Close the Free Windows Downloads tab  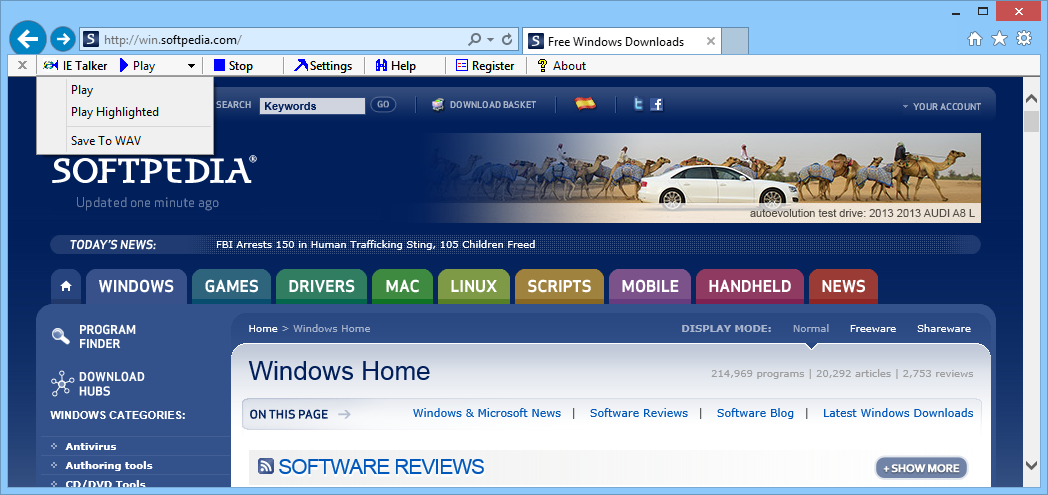point(711,41)
